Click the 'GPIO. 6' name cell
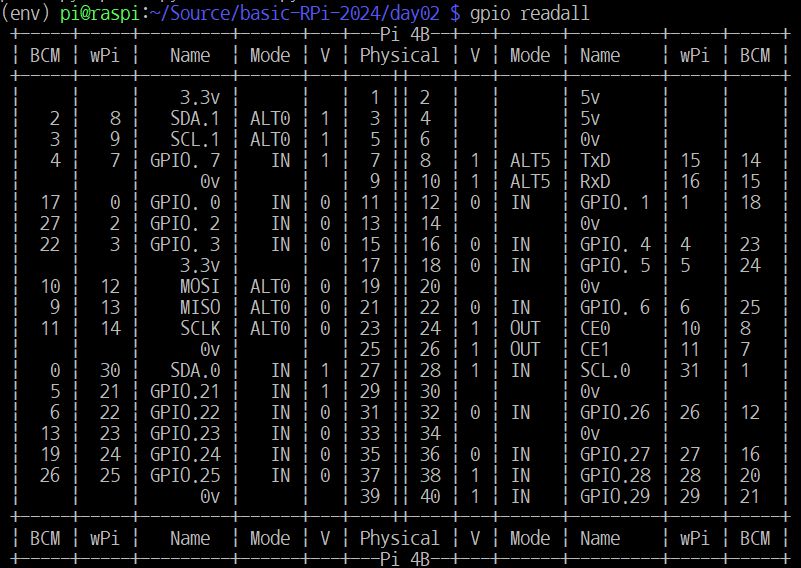 click(615, 307)
